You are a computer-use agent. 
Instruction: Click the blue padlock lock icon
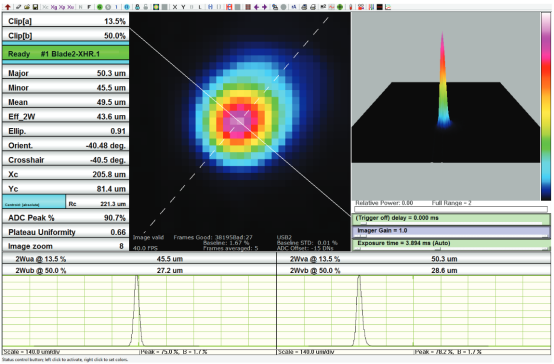[137, 7]
